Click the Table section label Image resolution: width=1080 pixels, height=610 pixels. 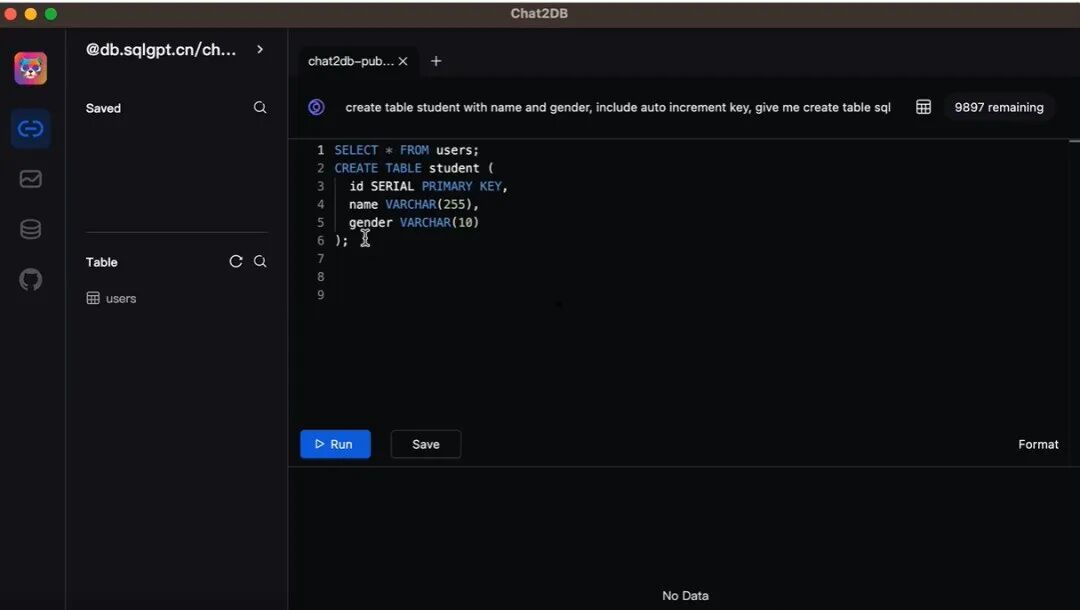pos(101,262)
